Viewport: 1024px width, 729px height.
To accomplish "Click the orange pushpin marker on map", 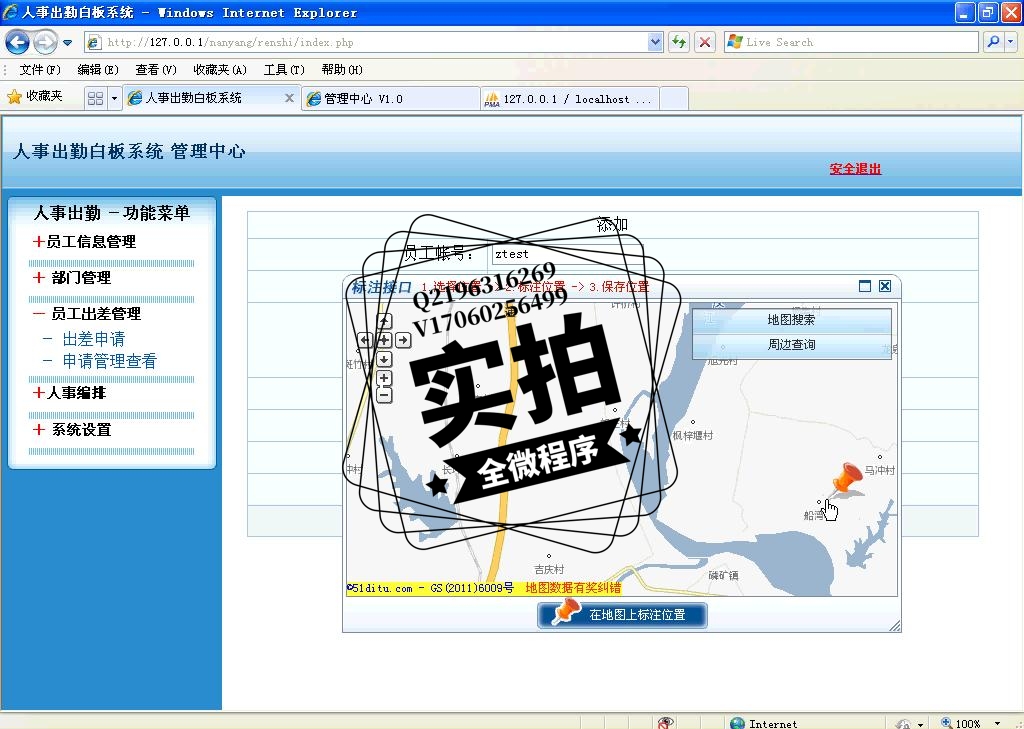I will tap(846, 479).
